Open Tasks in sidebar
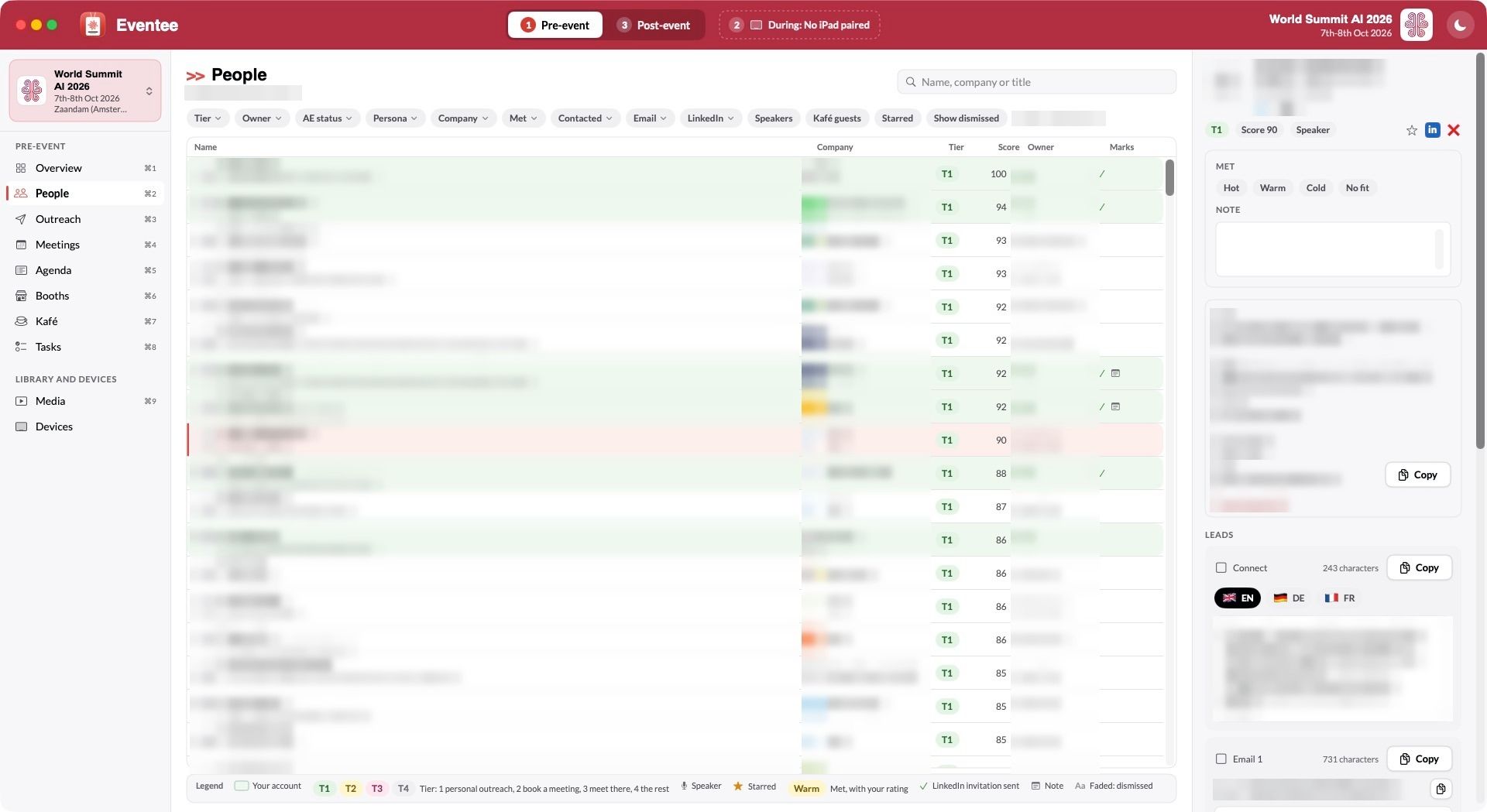Screen dimensions: 1487x812 (85, 347)
